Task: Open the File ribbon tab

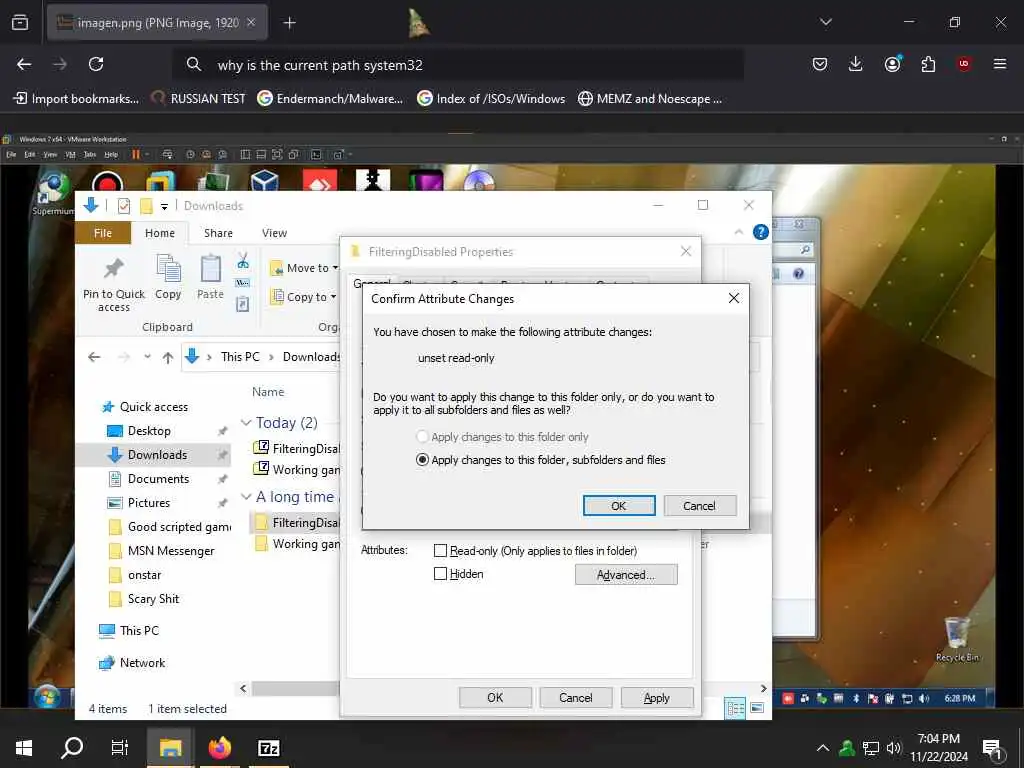Action: (103, 233)
